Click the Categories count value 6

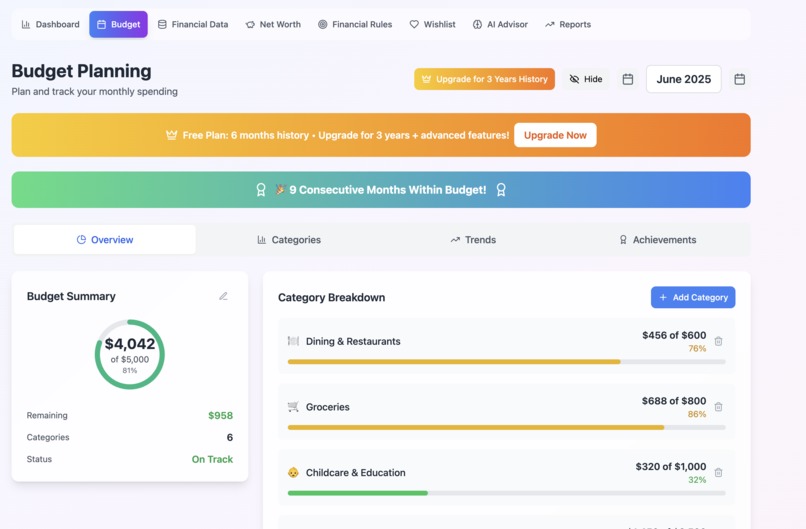(230, 437)
